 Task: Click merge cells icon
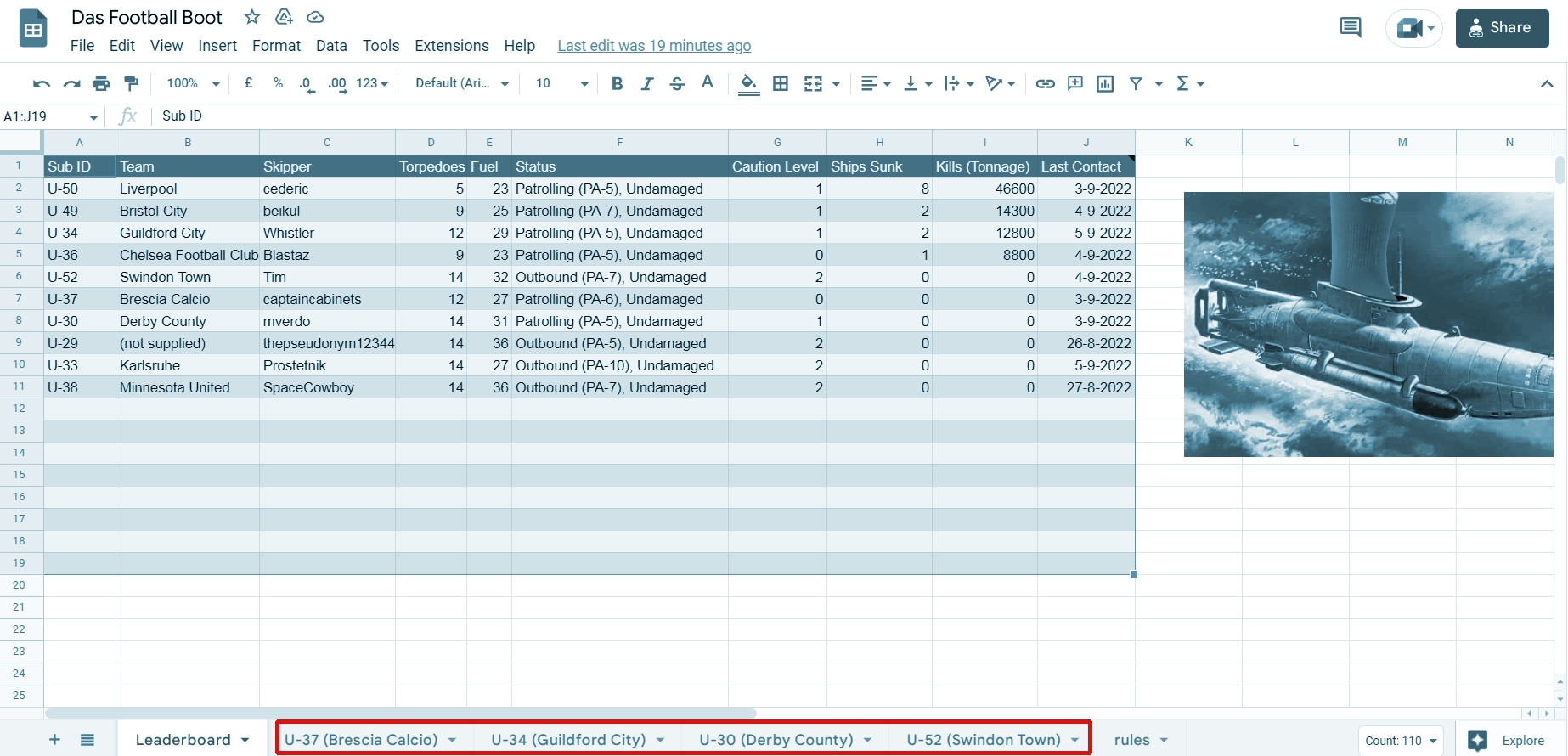click(x=813, y=83)
